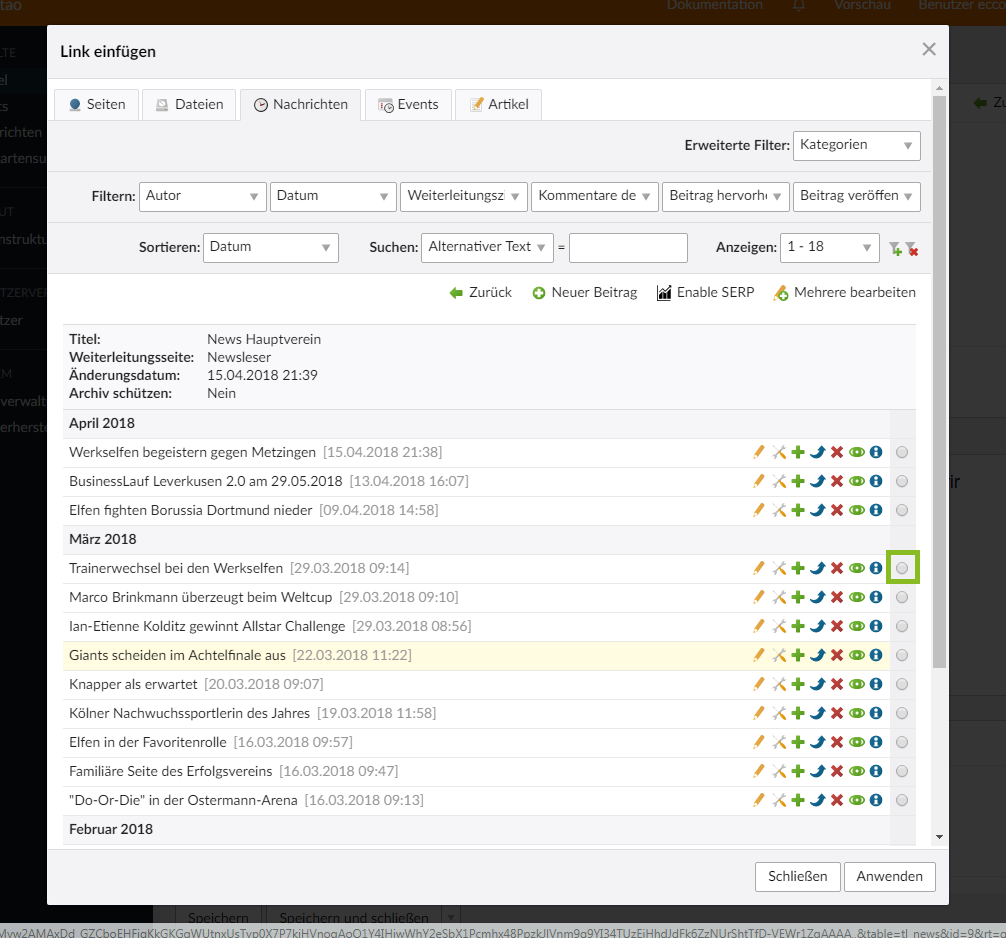Open the Anzeigen 1 - 18 dropdown

(x=829, y=247)
